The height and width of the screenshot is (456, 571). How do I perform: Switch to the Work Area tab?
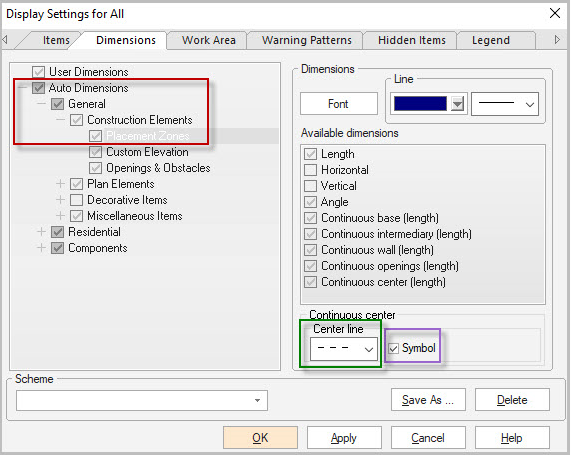tap(209, 40)
